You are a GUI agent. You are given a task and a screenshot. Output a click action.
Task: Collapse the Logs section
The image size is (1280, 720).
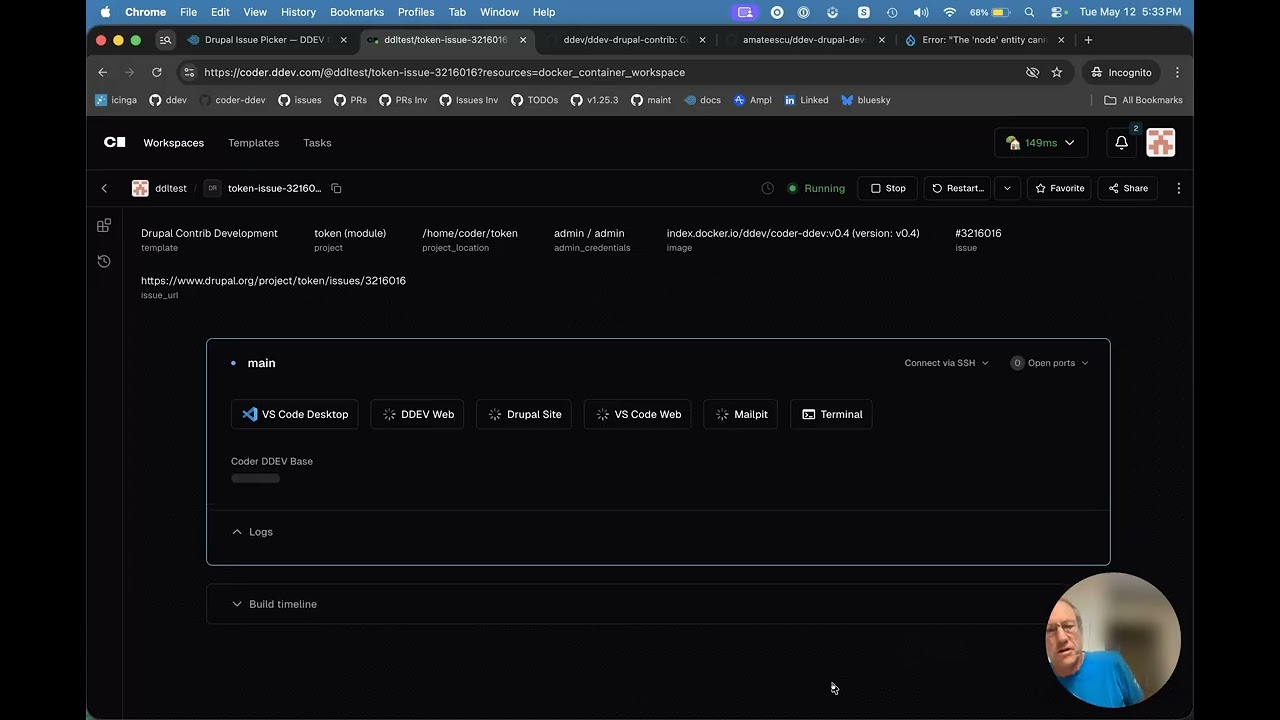252,532
